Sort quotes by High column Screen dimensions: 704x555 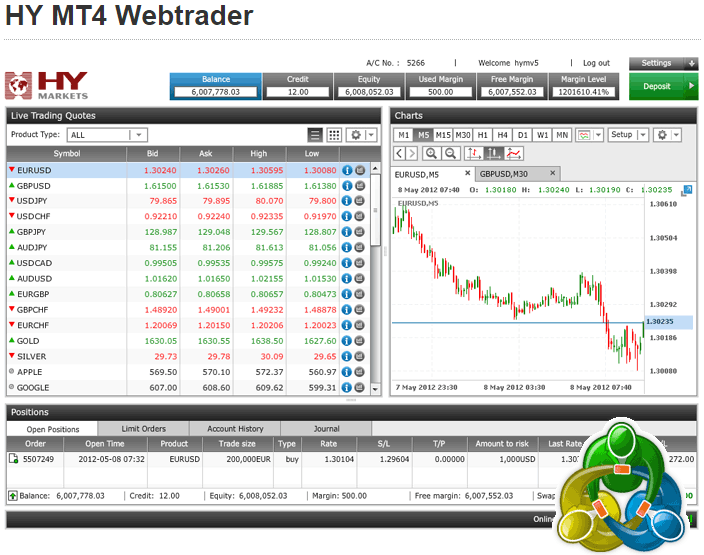coord(259,154)
